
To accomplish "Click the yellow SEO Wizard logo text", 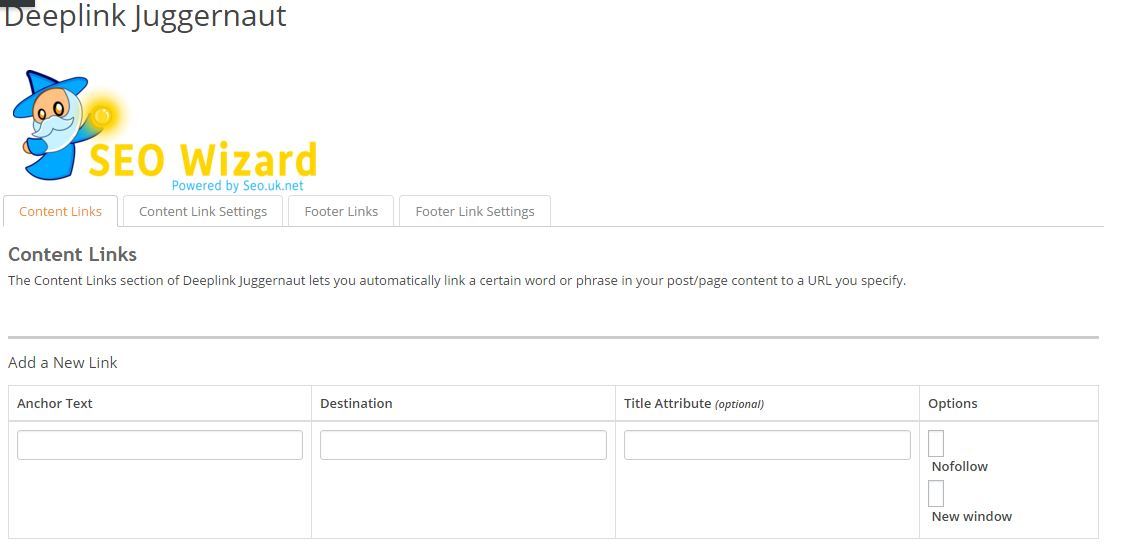I will (x=203, y=160).
